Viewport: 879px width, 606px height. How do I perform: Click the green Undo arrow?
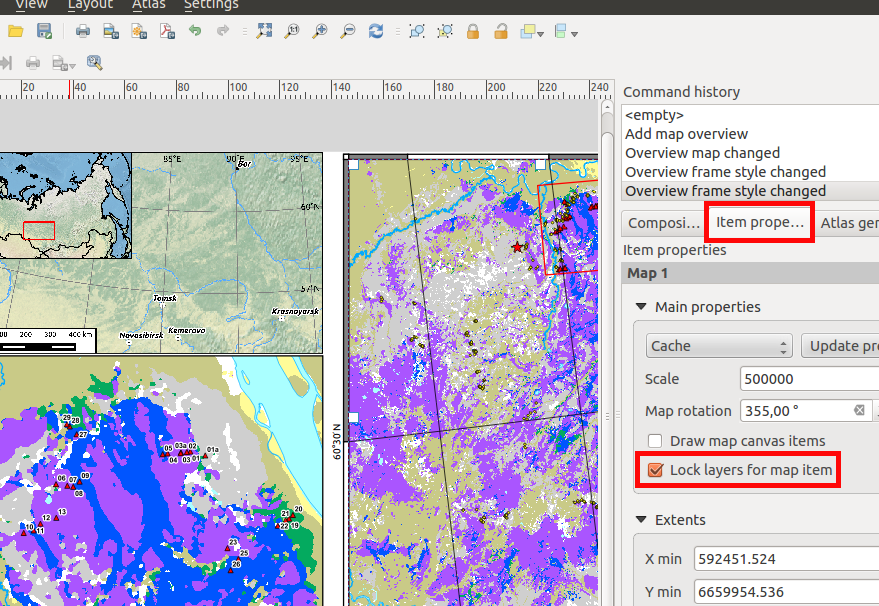point(195,32)
